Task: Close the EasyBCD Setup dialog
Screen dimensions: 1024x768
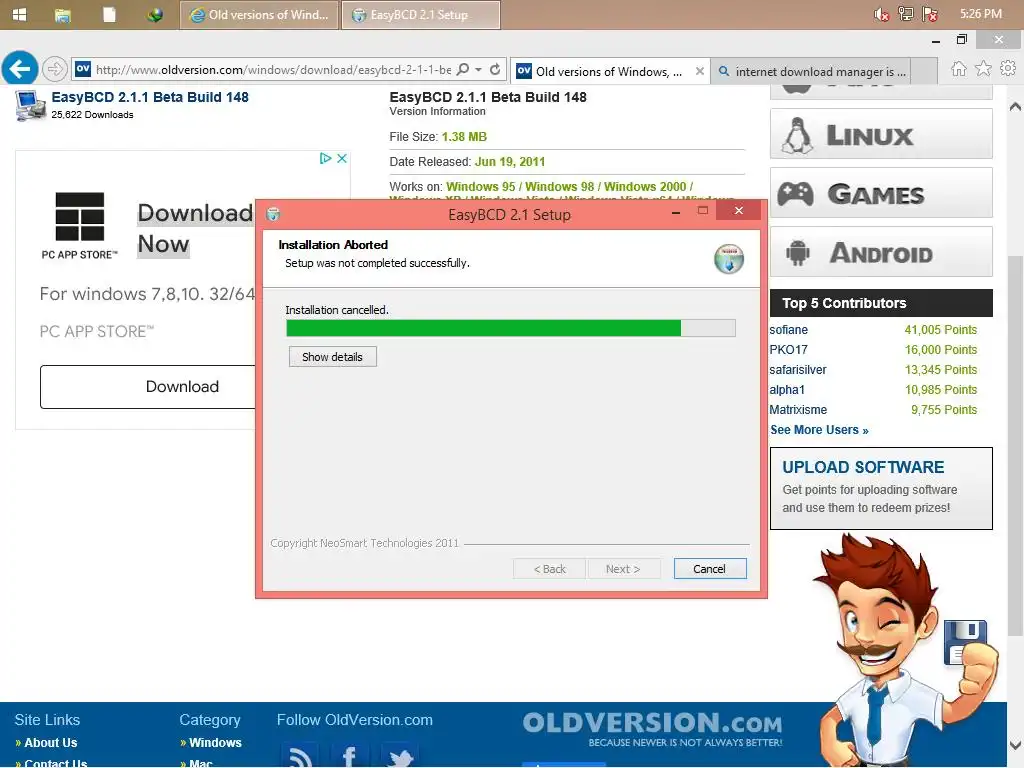Action: coord(739,210)
